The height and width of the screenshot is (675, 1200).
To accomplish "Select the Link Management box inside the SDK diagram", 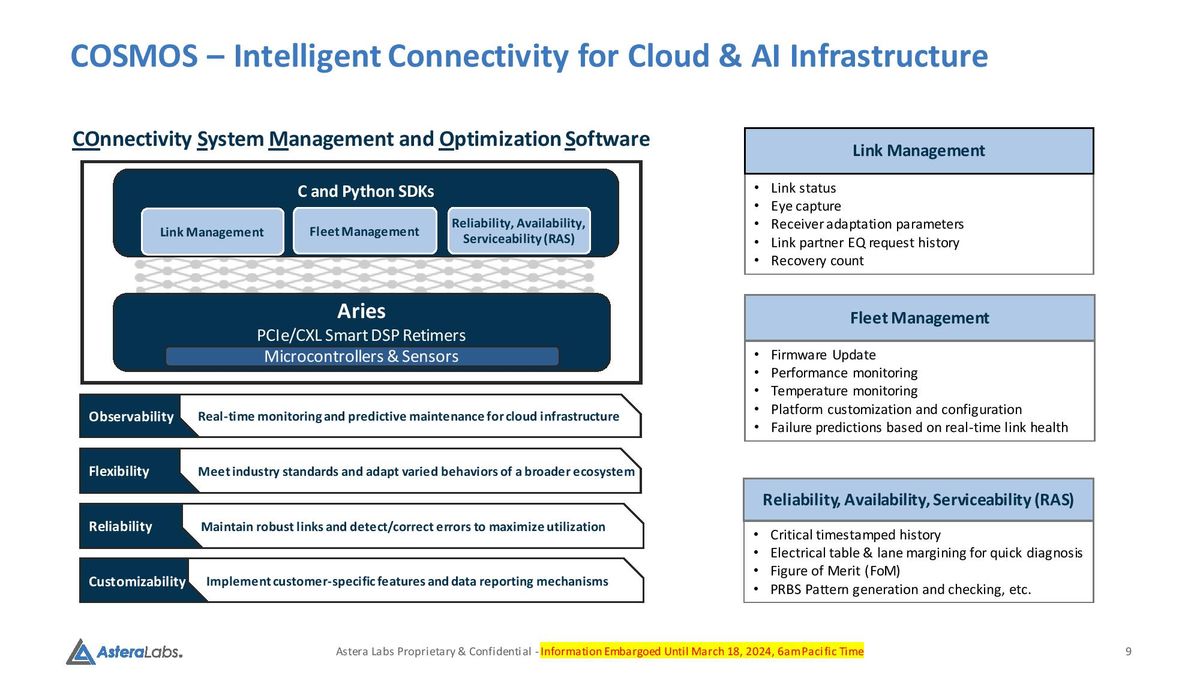I will pyautogui.click(x=212, y=232).
